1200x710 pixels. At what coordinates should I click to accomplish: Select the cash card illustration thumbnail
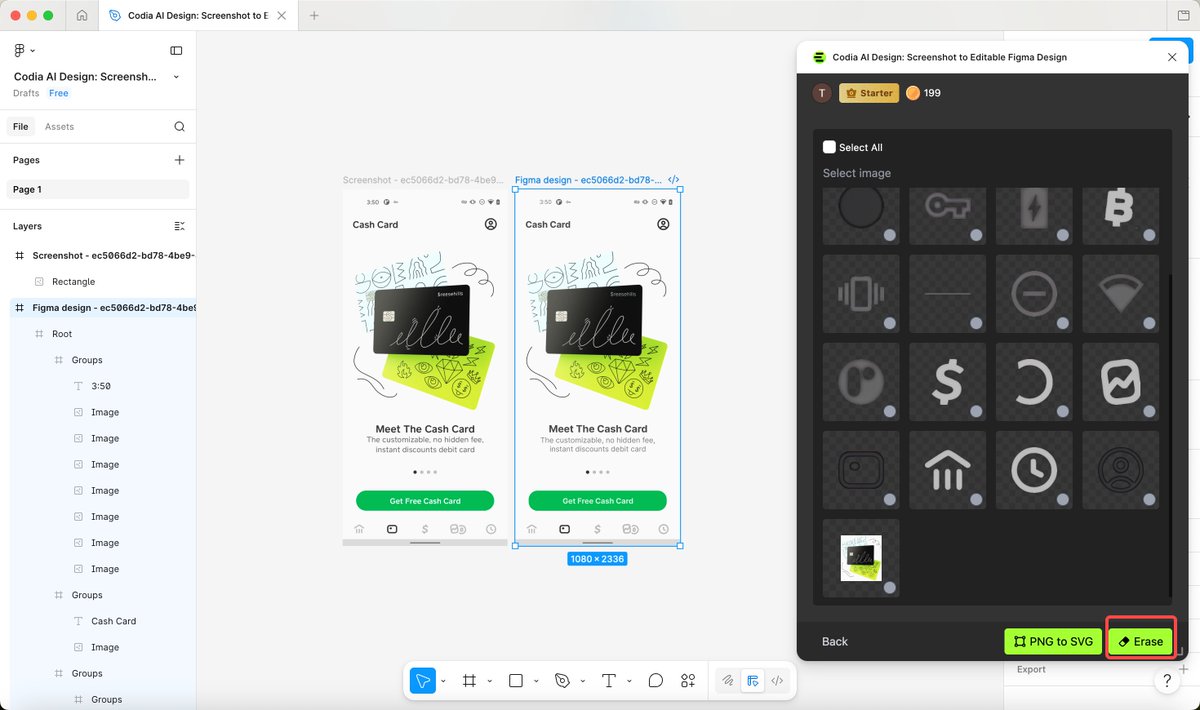coord(861,558)
